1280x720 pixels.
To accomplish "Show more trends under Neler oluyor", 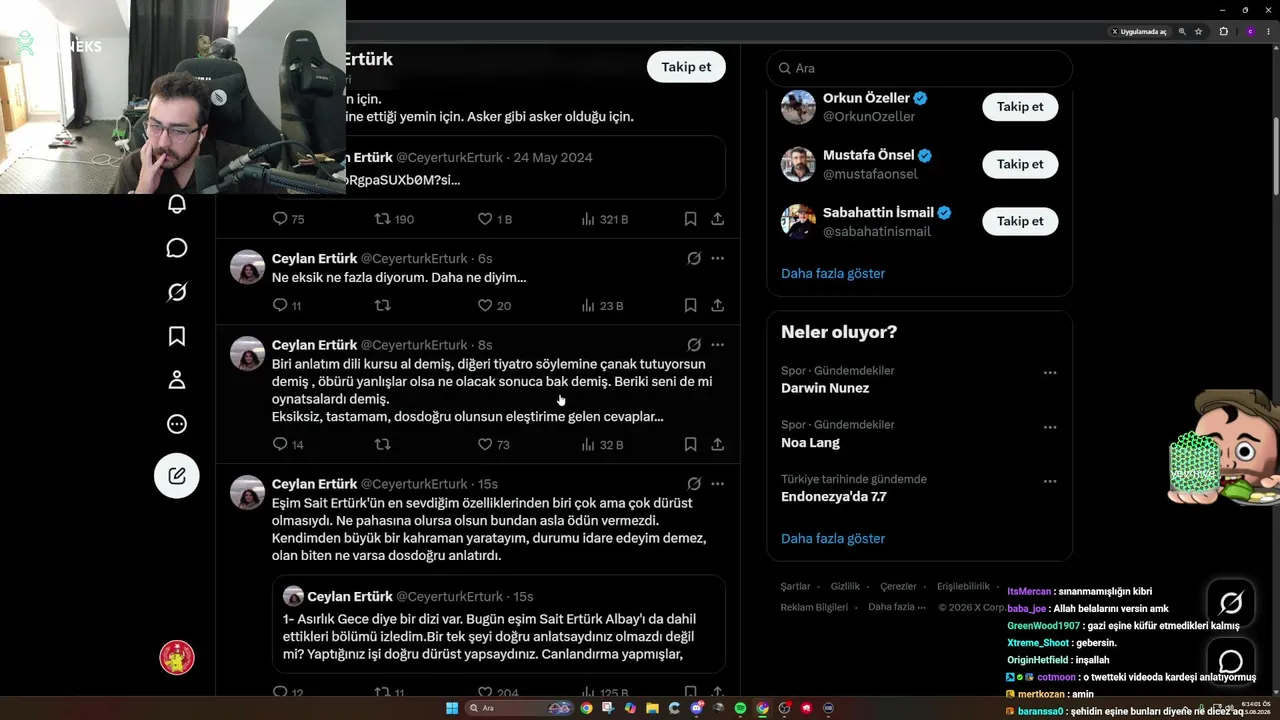I will click(833, 538).
